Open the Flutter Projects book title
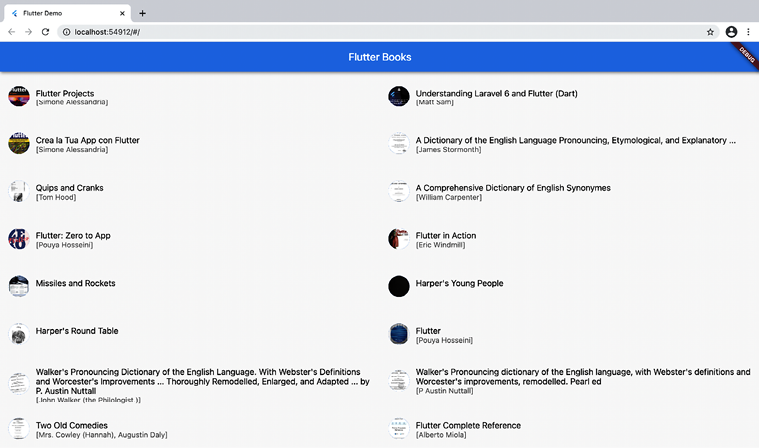 click(65, 93)
